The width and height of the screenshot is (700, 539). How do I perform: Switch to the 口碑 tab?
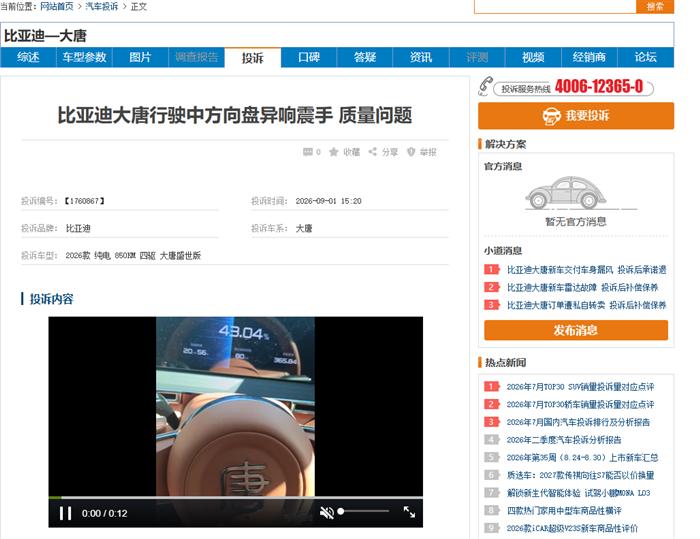pos(309,57)
